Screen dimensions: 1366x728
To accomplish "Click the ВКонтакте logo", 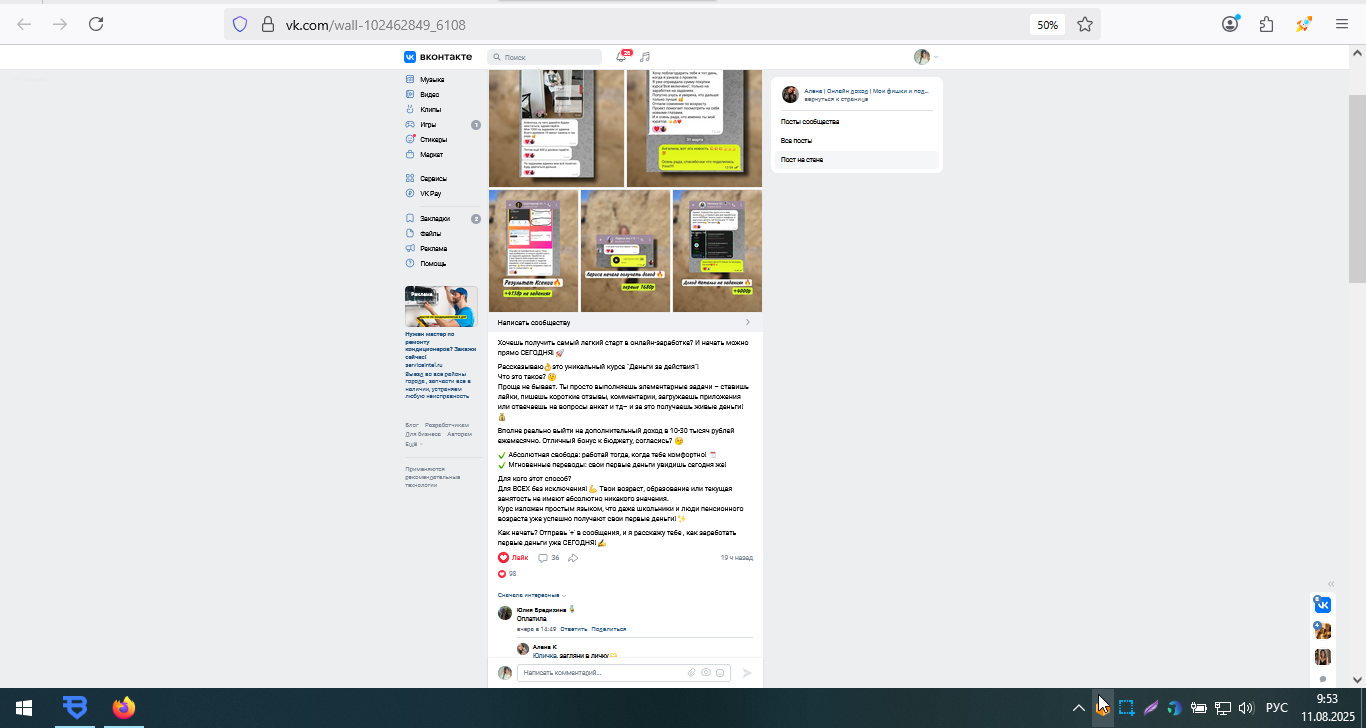I will point(440,57).
